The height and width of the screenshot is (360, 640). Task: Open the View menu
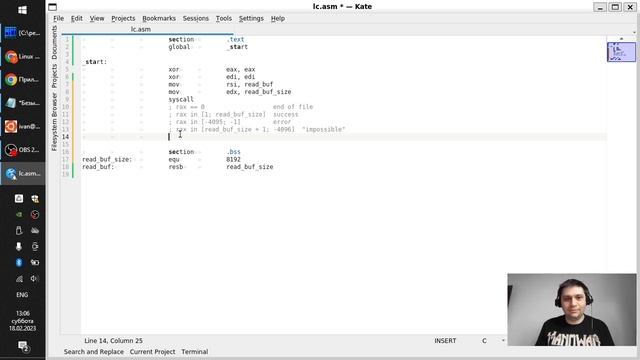[97, 18]
